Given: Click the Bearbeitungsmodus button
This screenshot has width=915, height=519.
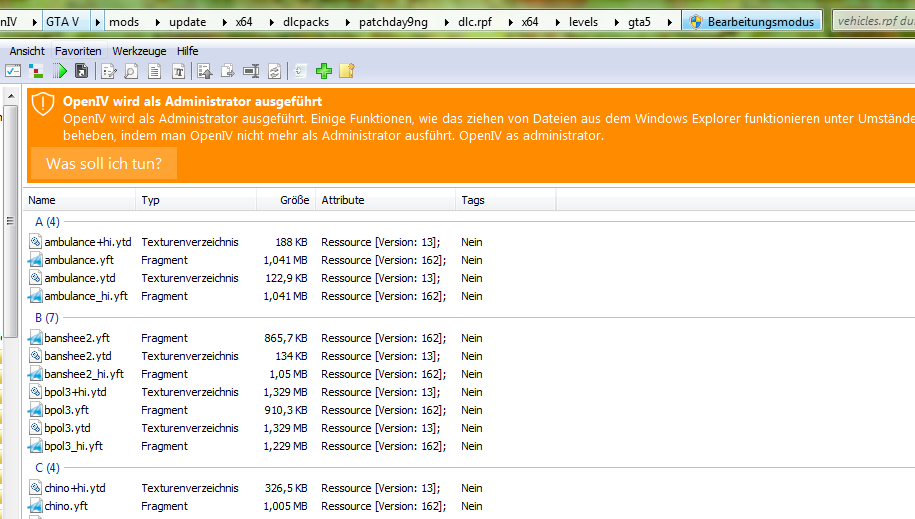Looking at the screenshot, I should pyautogui.click(x=752, y=22).
